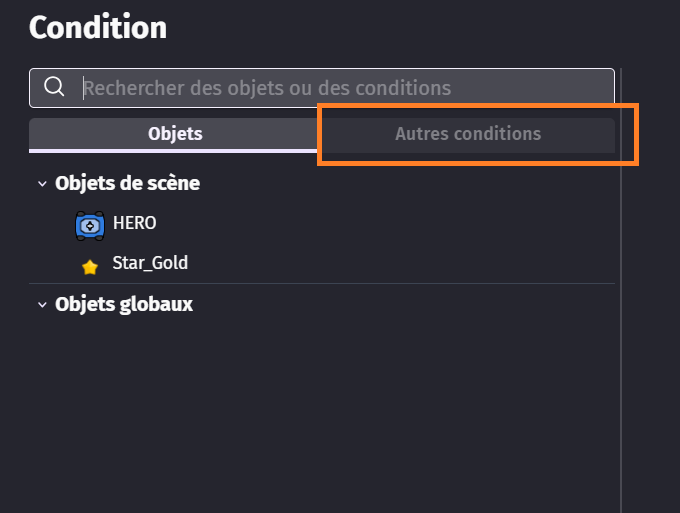Click the Objets globaux group label

pyautogui.click(x=124, y=305)
